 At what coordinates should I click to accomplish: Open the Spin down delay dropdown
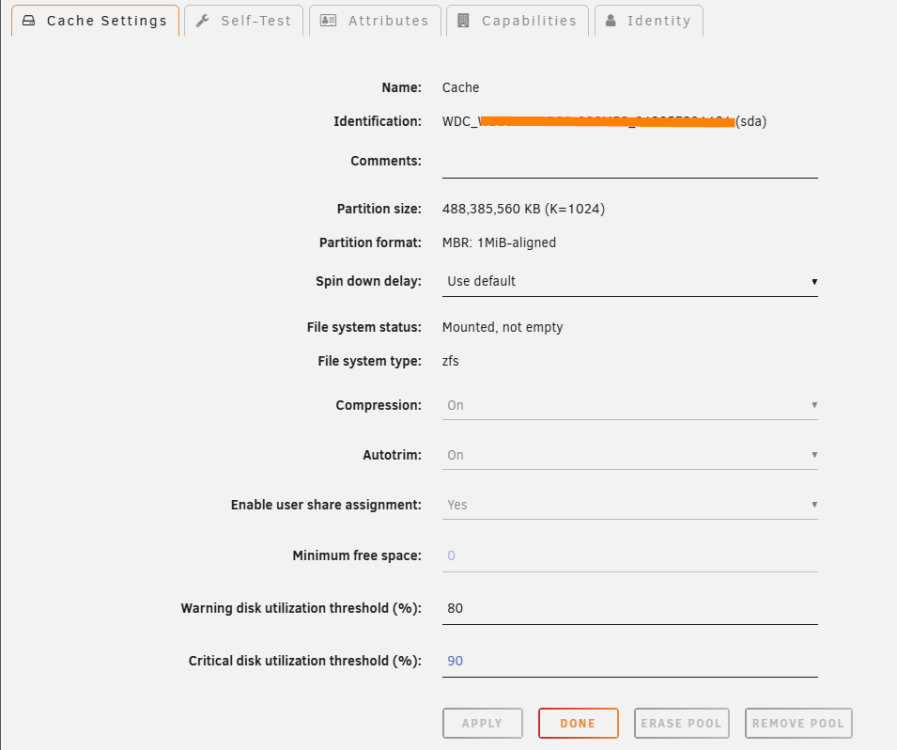(630, 281)
